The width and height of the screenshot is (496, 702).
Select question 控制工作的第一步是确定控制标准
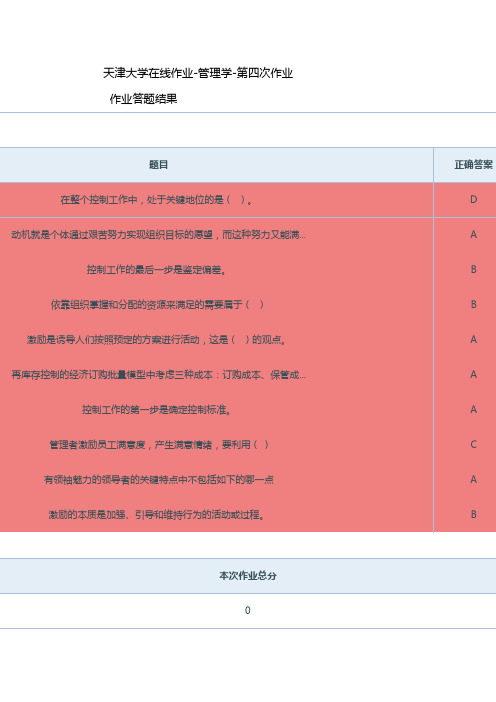156,409
